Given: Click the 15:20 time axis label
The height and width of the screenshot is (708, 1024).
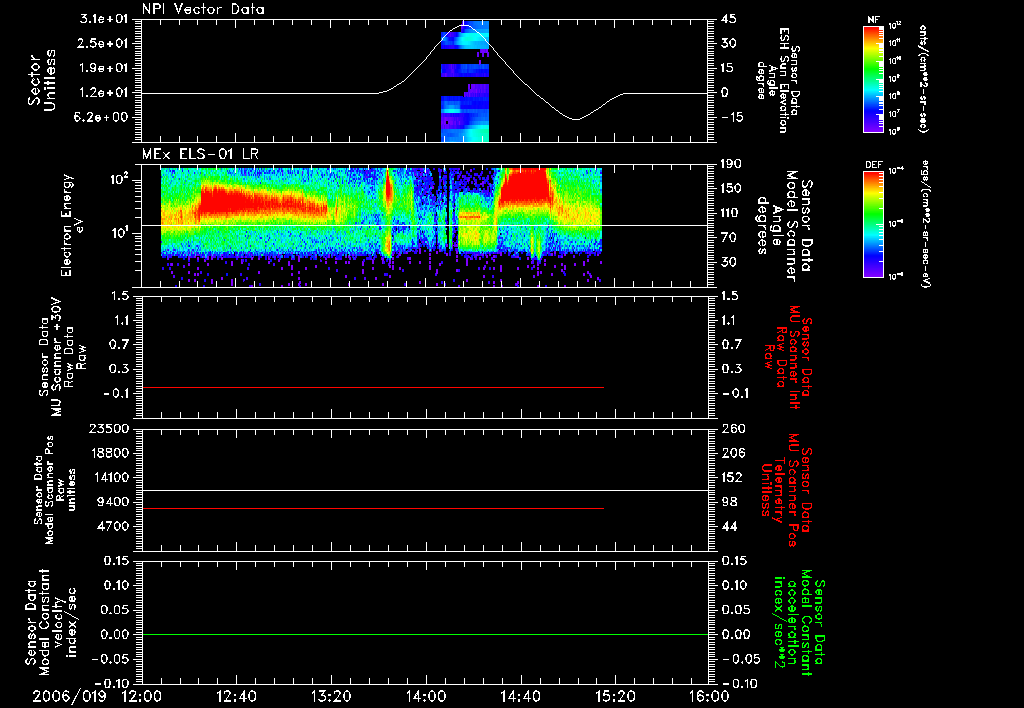Looking at the screenshot, I should tap(615, 696).
